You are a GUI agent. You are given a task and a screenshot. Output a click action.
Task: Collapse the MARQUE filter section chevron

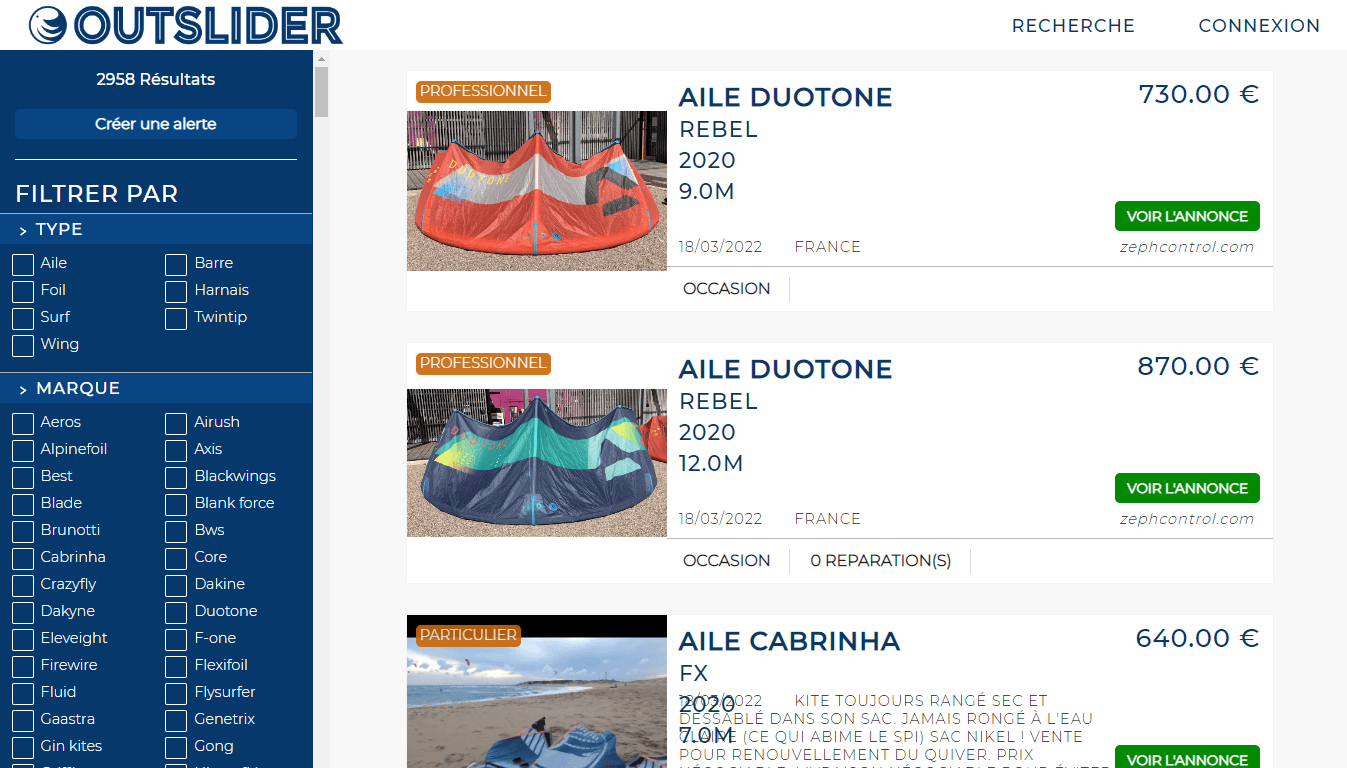(23, 389)
